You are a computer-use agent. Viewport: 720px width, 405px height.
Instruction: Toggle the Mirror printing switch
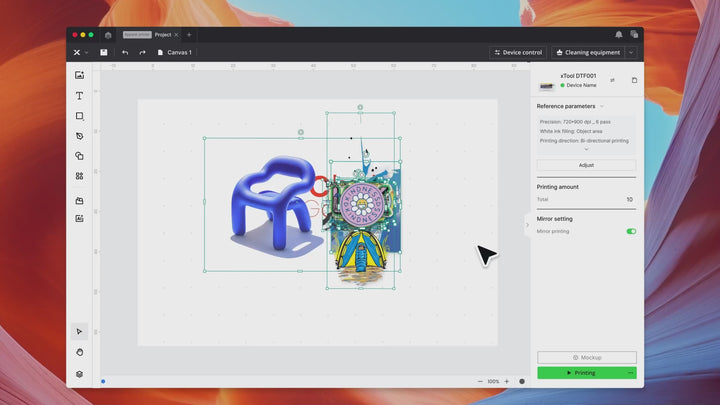point(631,231)
